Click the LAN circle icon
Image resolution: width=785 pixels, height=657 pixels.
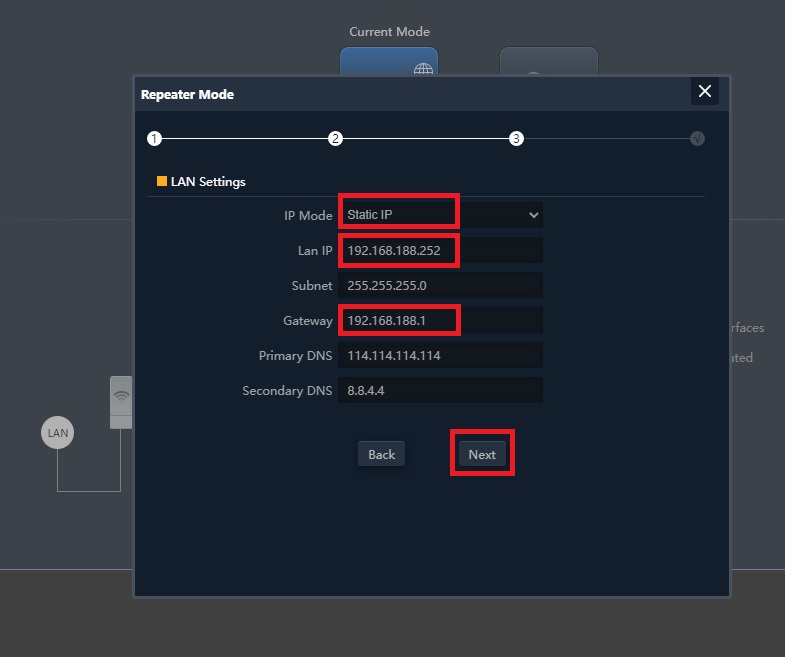(58, 433)
